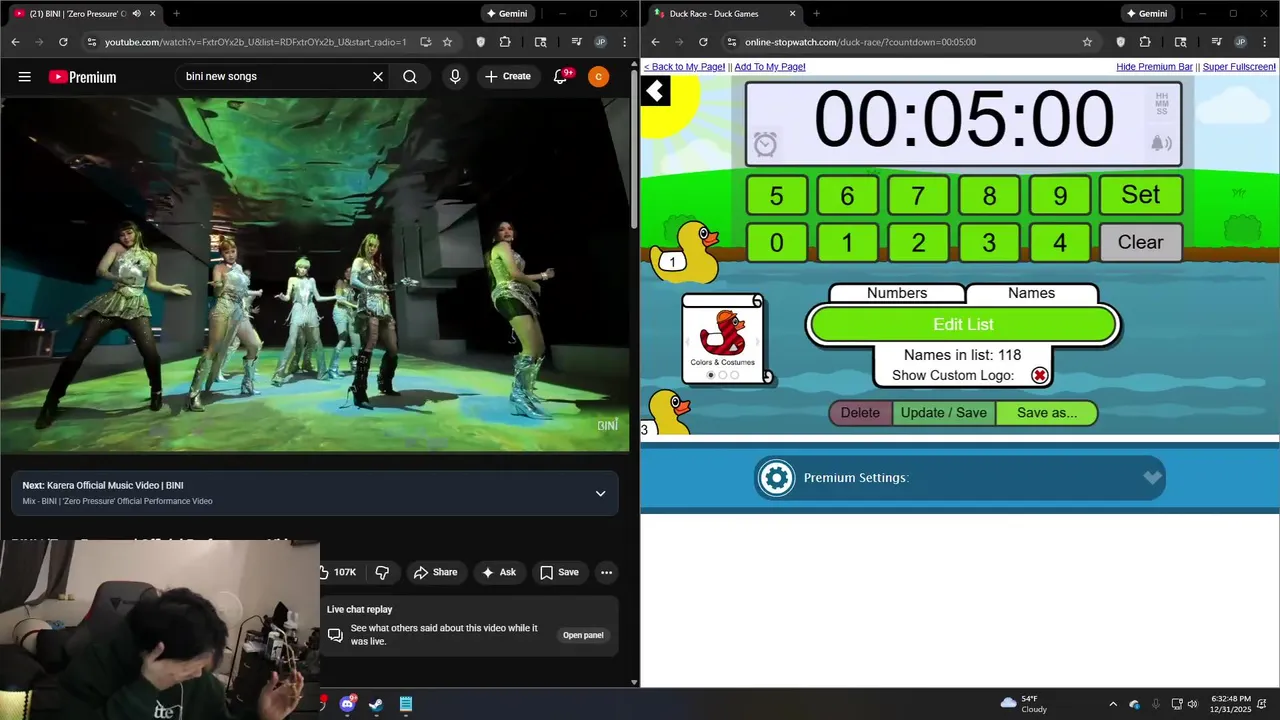Go back in the YouTube browser window
Viewport: 1280px width, 720px height.
pos(15,42)
